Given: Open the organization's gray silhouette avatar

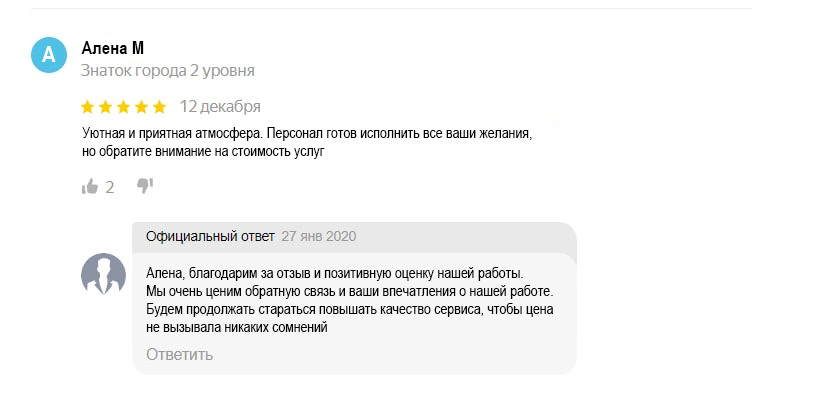Looking at the screenshot, I should point(103,275).
